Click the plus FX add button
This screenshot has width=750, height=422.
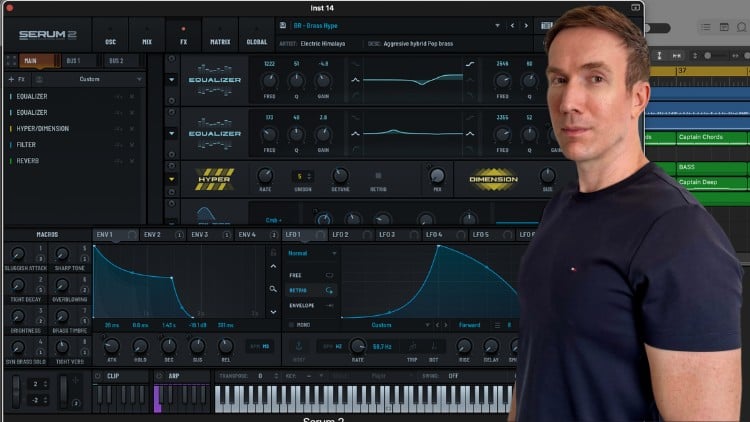coord(16,79)
